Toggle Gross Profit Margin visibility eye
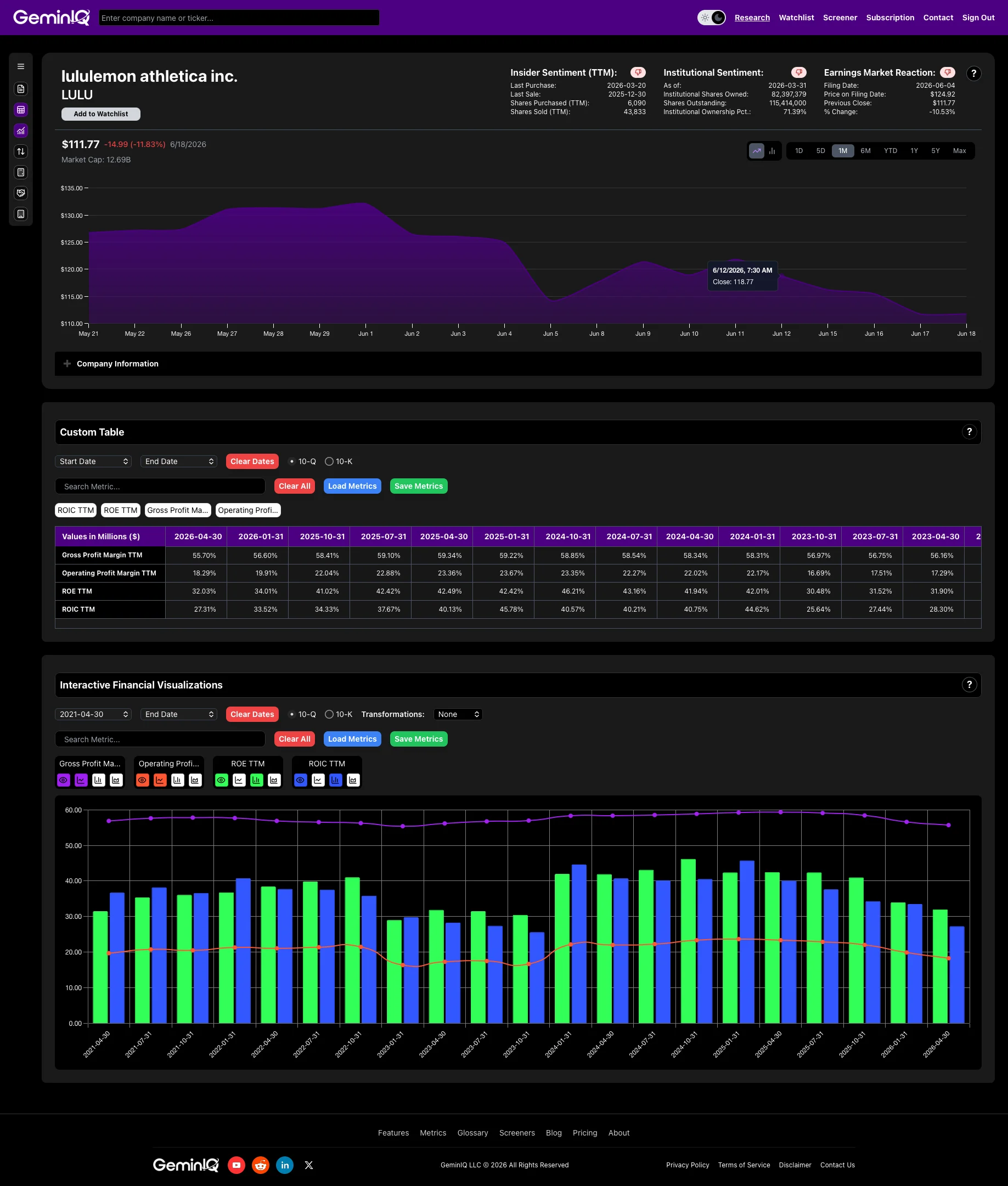 (64, 780)
